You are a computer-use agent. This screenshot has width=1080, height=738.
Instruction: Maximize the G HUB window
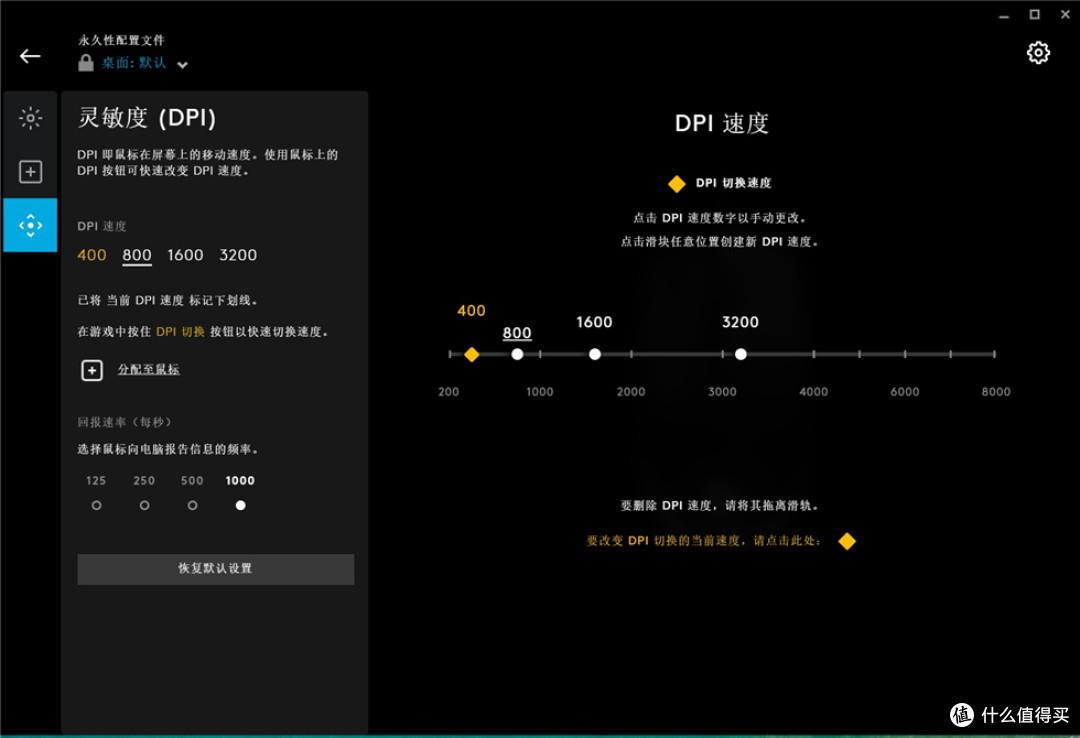pos(1035,14)
